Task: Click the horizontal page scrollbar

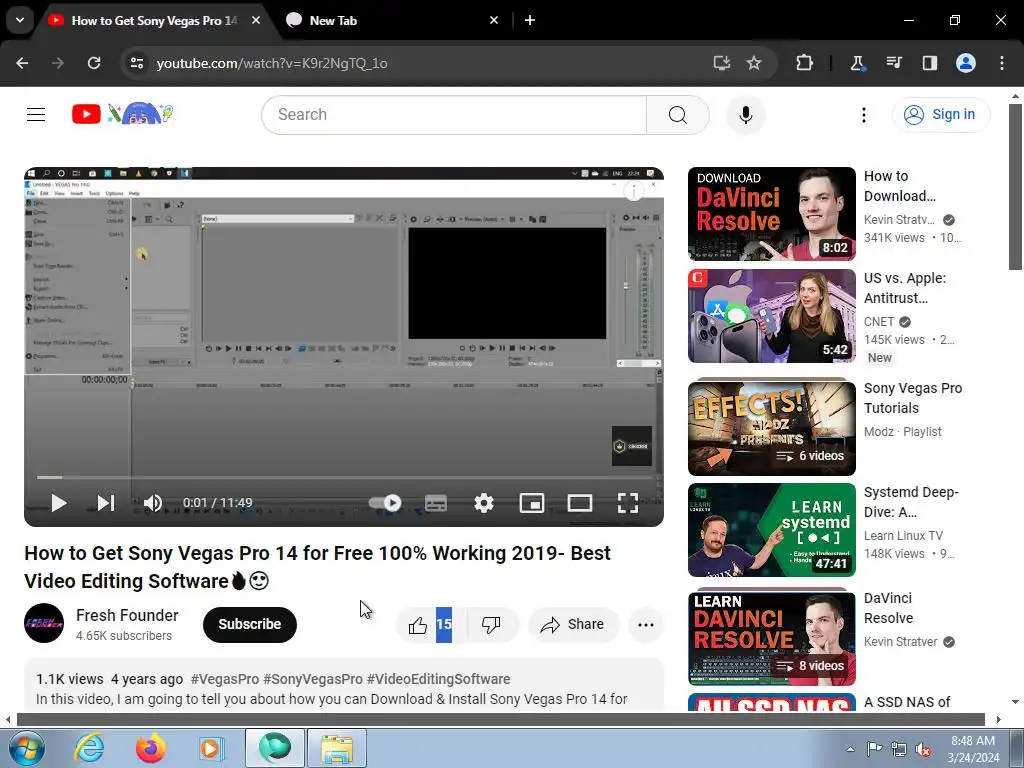Action: (x=500, y=720)
